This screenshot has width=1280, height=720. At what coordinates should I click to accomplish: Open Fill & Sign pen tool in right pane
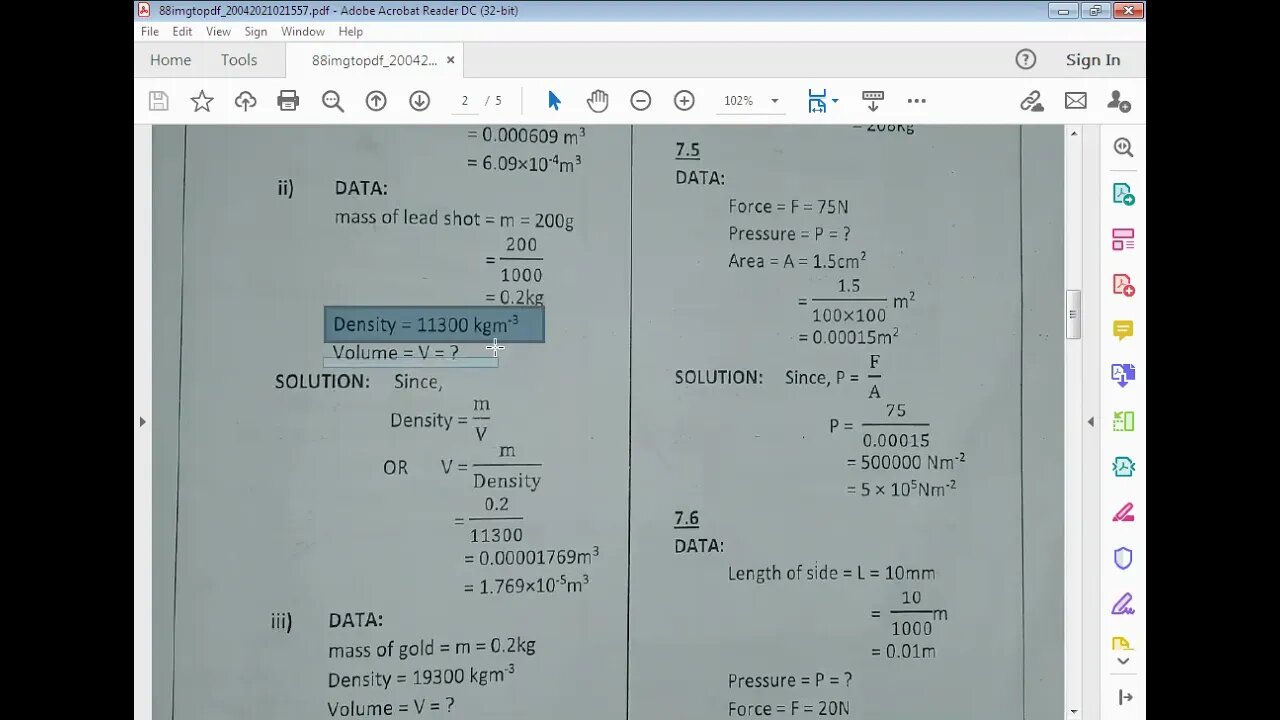pos(1123,604)
